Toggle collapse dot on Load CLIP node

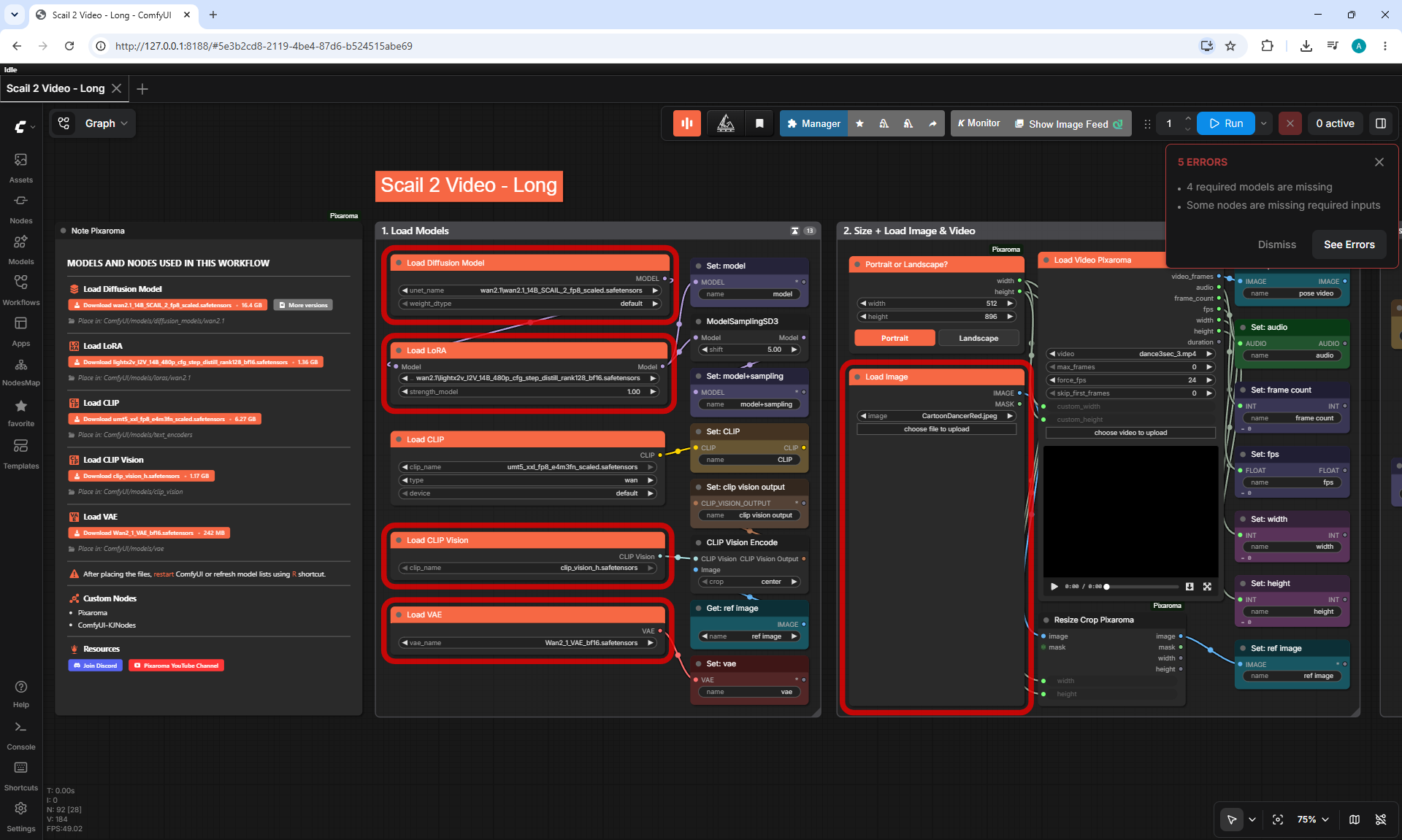pyautogui.click(x=399, y=439)
